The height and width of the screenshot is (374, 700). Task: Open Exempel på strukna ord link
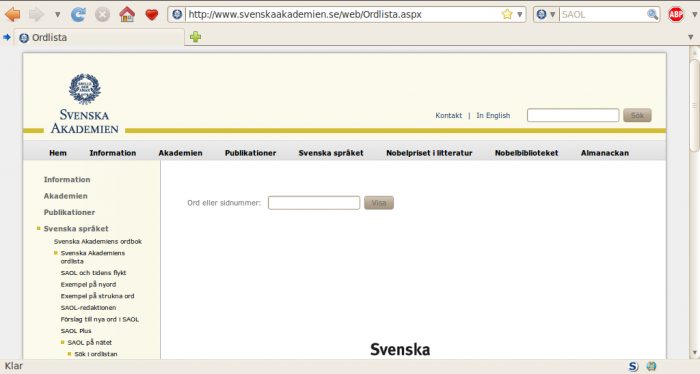(97, 296)
